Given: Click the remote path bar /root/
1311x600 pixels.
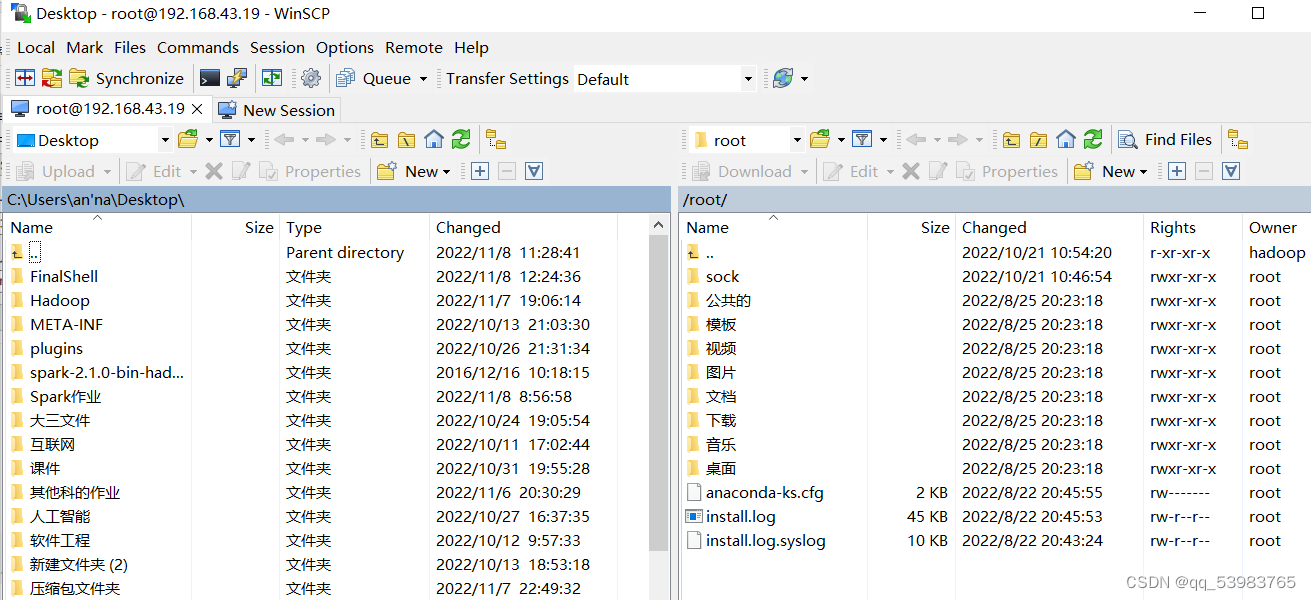Looking at the screenshot, I should tap(995, 199).
